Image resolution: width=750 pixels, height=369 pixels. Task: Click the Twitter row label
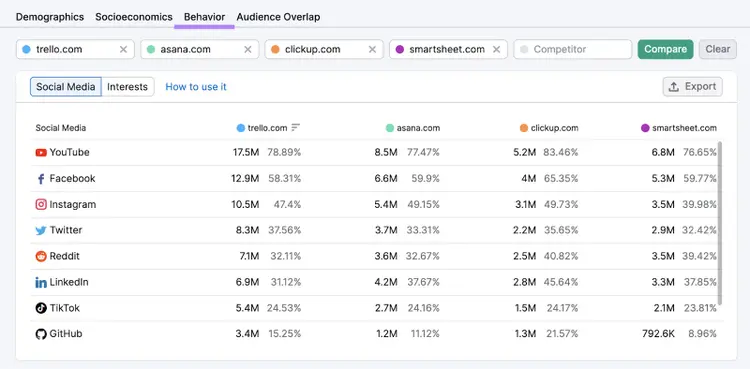point(66,230)
